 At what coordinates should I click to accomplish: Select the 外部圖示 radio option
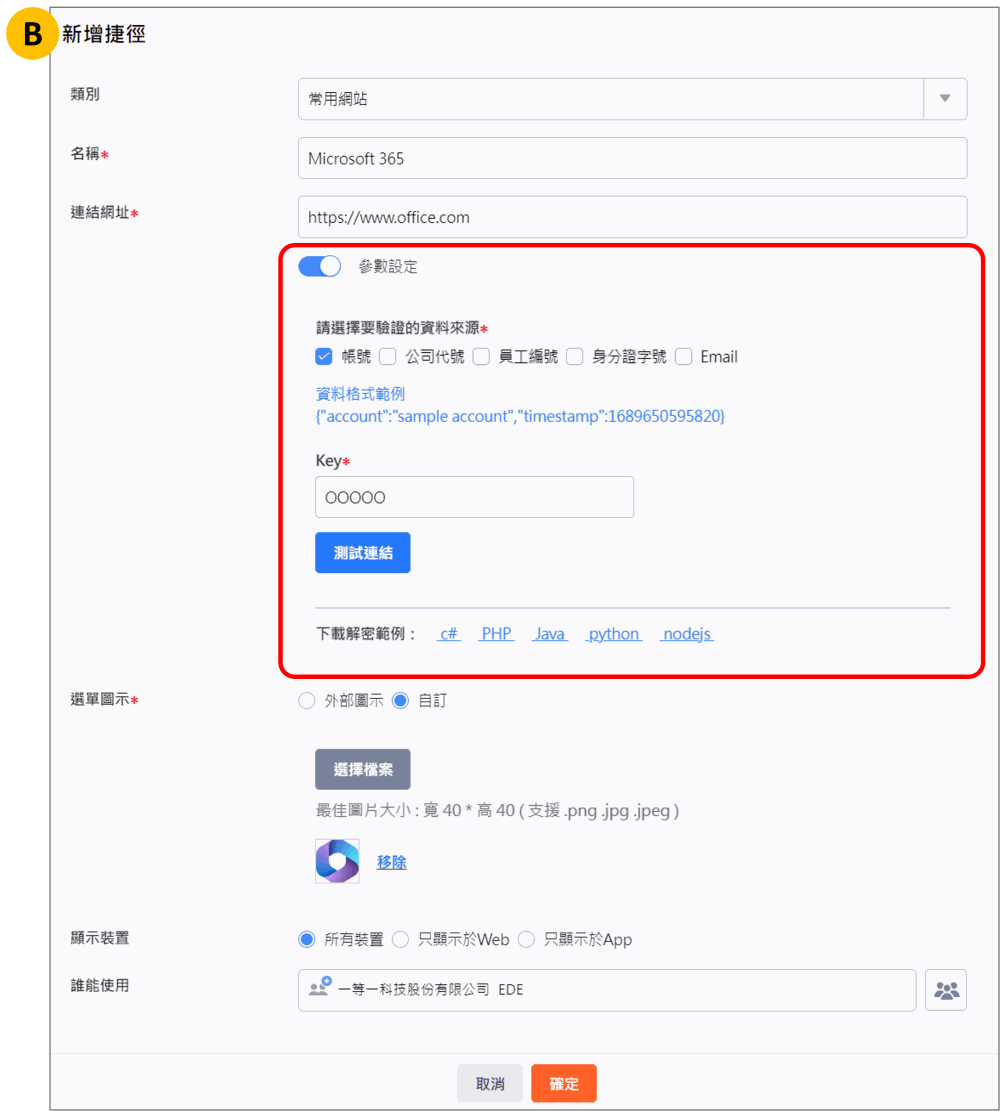click(x=307, y=701)
